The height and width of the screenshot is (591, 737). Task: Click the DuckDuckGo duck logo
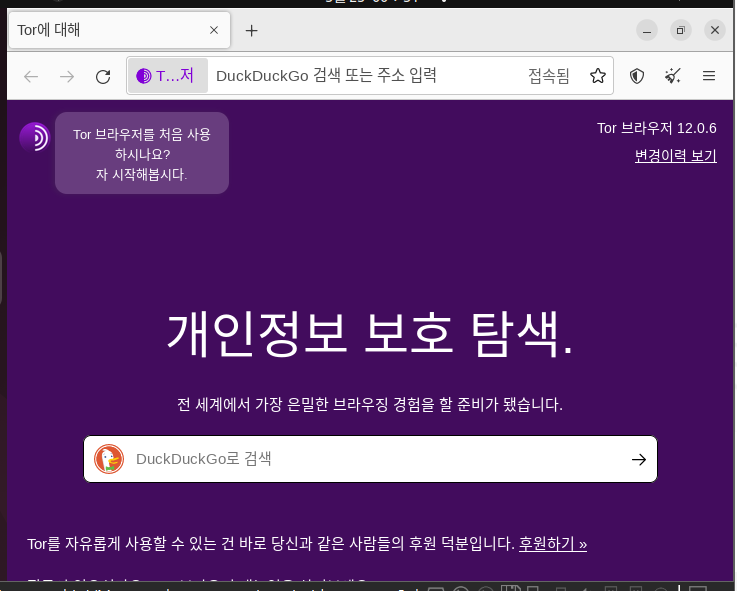109,459
